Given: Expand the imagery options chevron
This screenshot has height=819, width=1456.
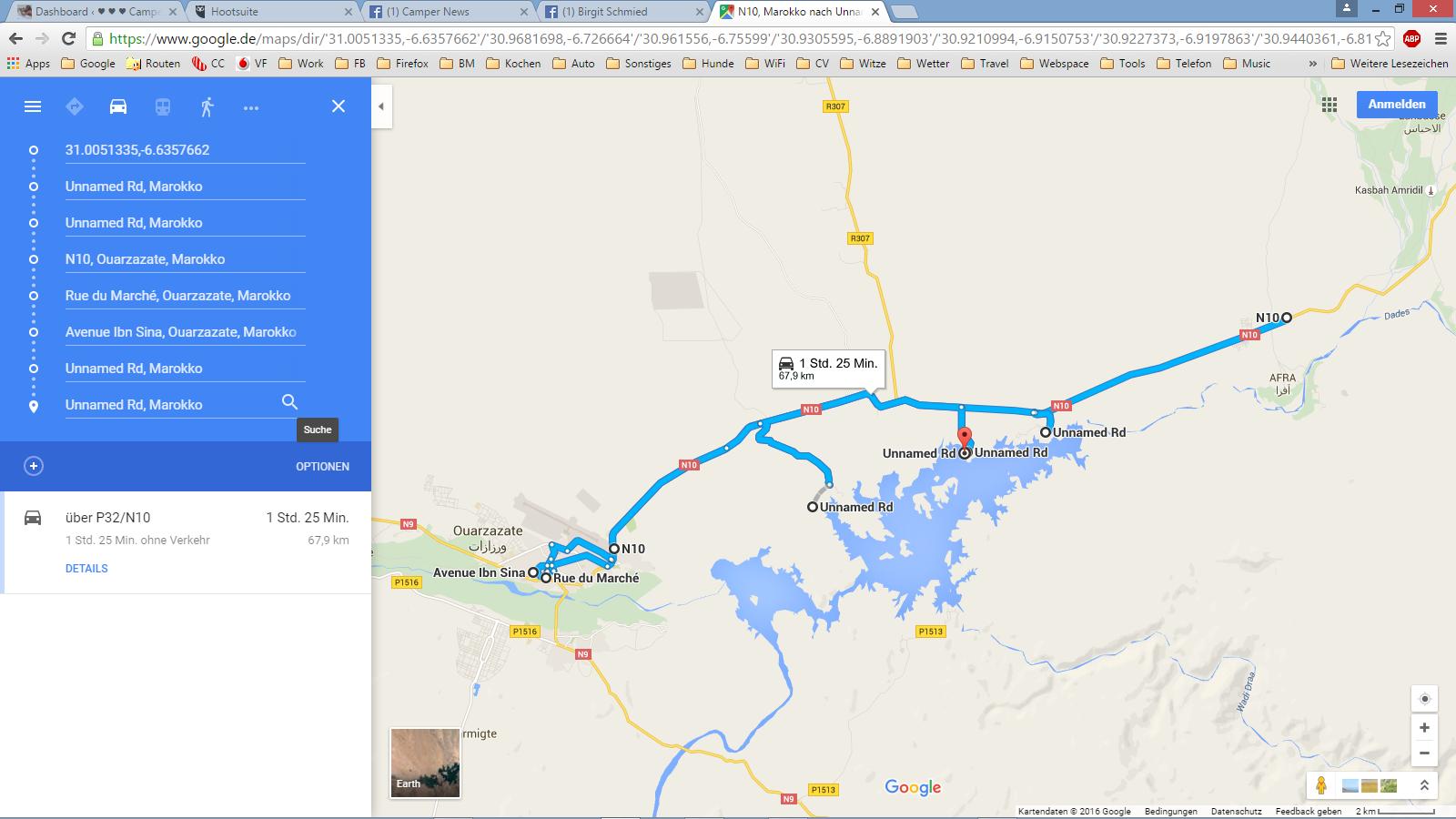Looking at the screenshot, I should (x=1424, y=785).
